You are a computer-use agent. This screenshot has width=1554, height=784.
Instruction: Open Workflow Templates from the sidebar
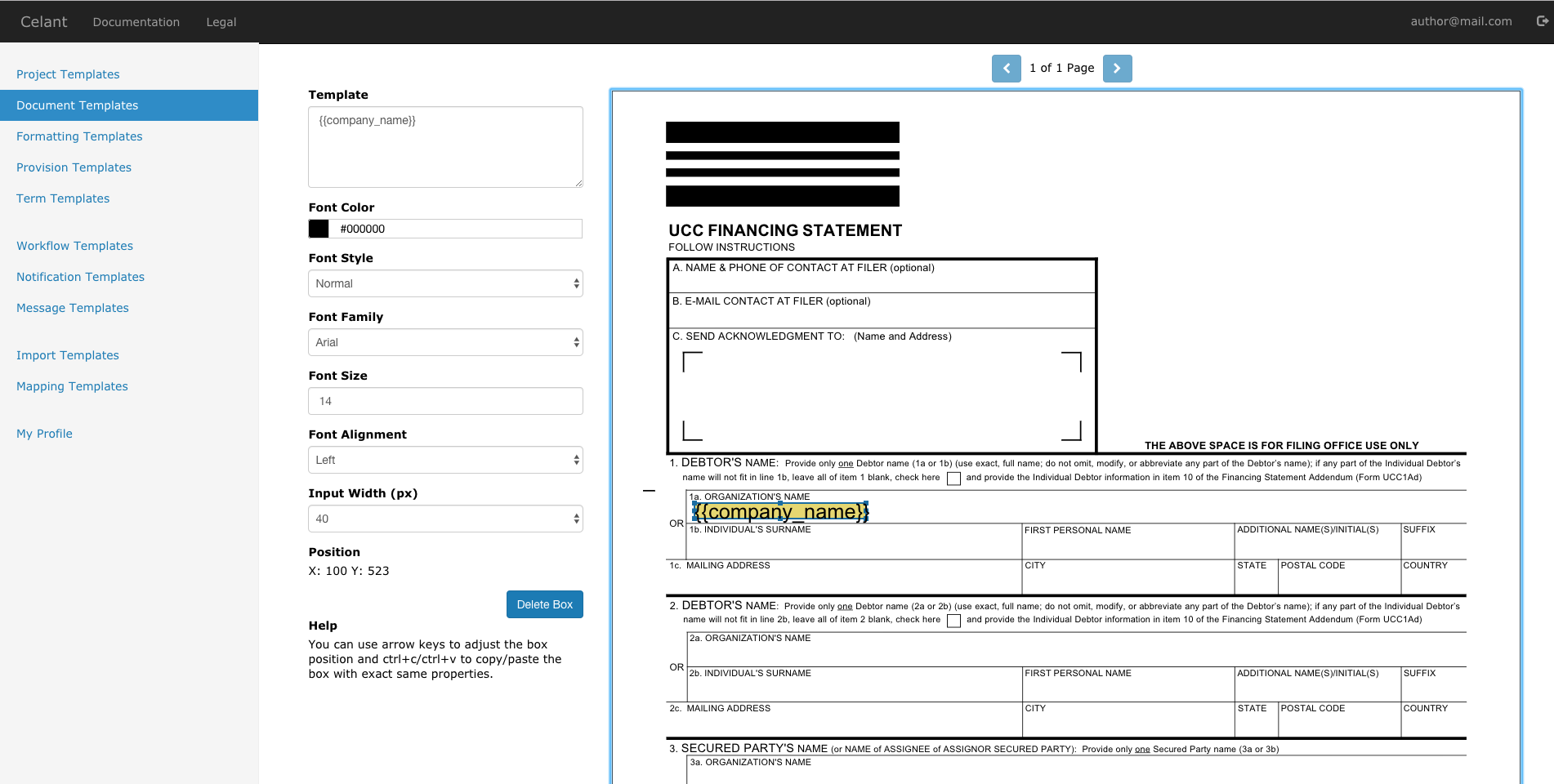tap(74, 246)
